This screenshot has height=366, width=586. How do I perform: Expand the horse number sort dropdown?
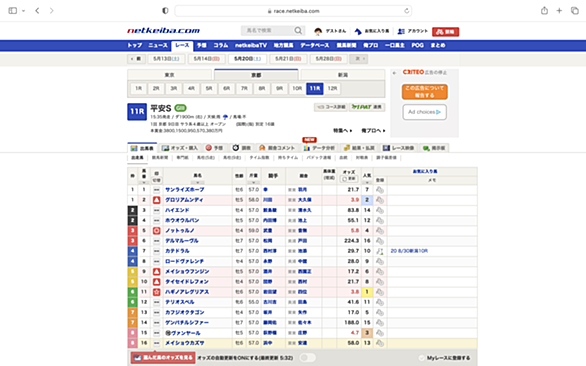[144, 183]
